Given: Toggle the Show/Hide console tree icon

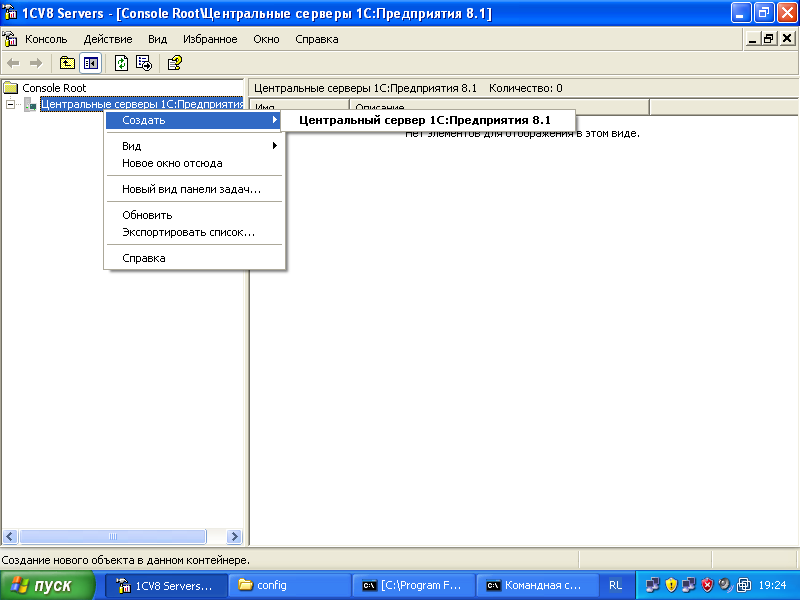Looking at the screenshot, I should coord(91,63).
